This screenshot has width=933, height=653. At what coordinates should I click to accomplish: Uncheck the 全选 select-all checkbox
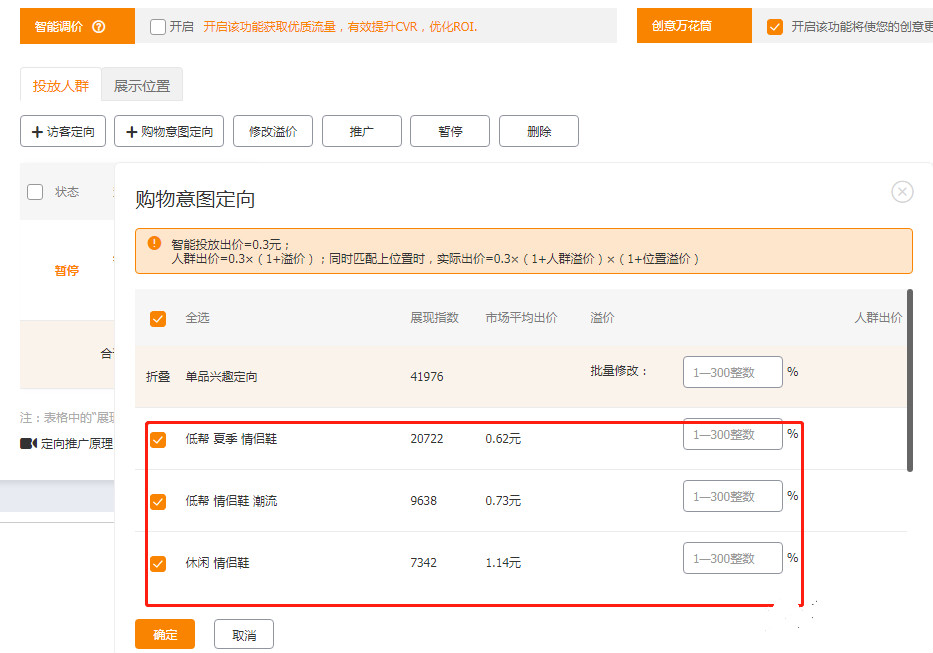158,318
